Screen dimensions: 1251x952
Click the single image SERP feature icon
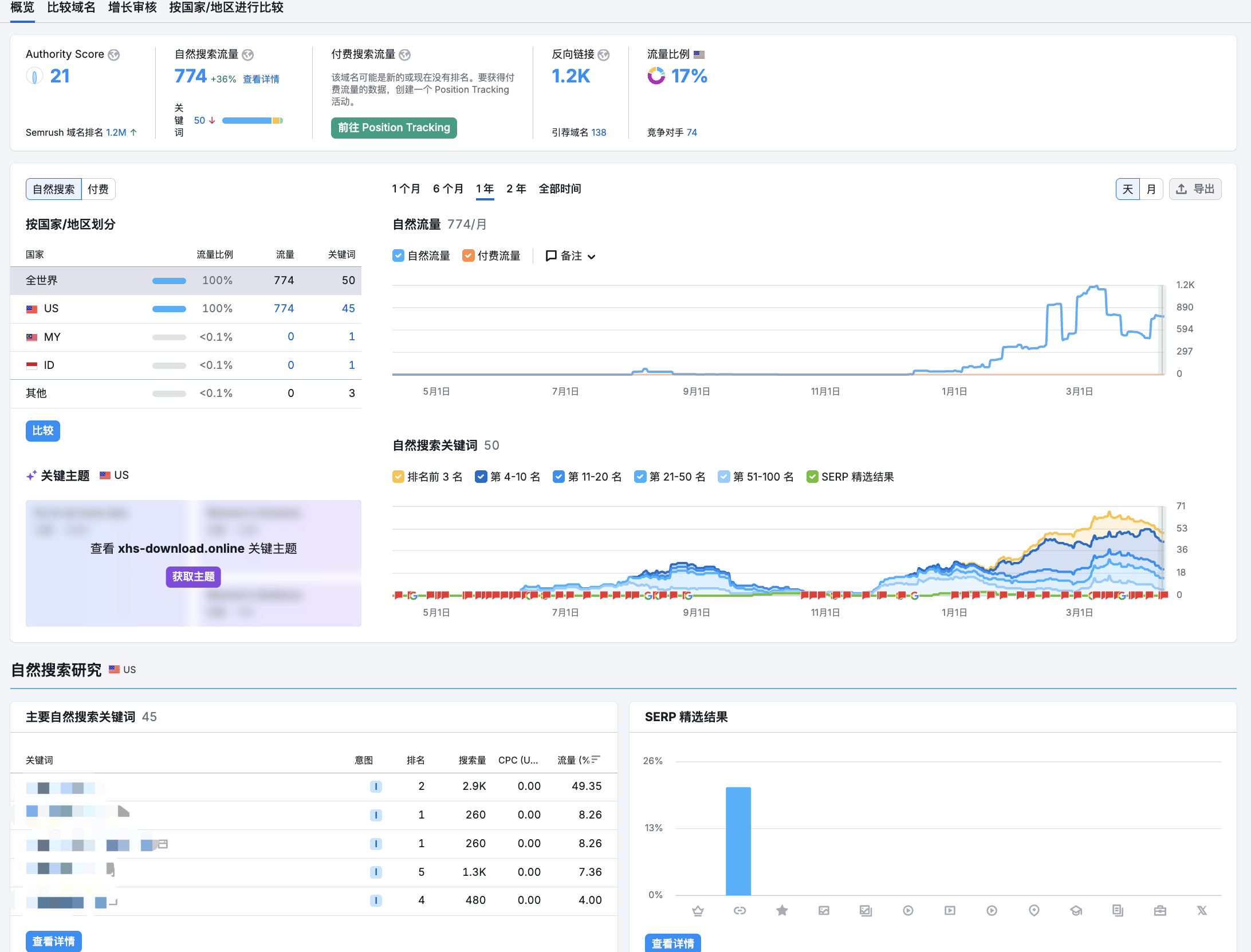[824, 911]
